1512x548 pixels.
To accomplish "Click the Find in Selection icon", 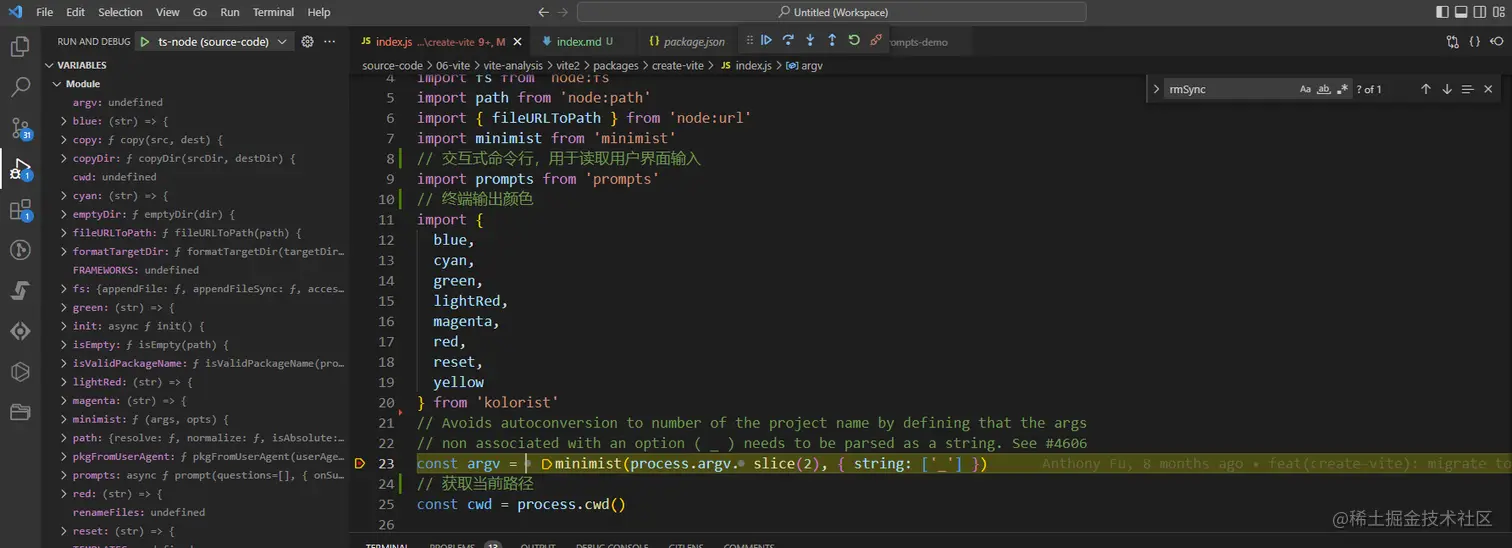I will tap(1467, 89).
